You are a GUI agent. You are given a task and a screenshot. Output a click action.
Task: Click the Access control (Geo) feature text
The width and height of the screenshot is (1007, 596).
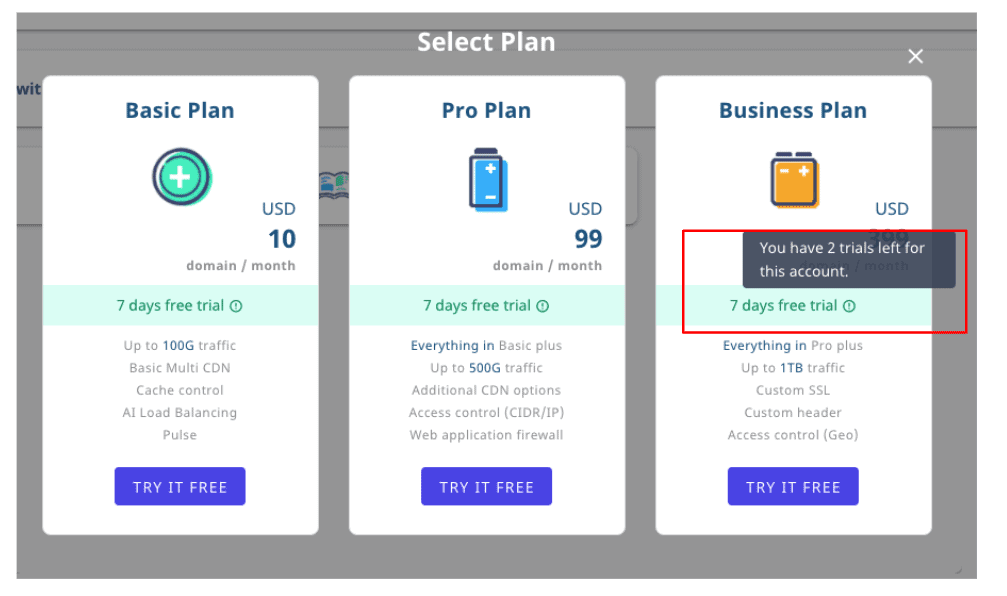pos(792,435)
